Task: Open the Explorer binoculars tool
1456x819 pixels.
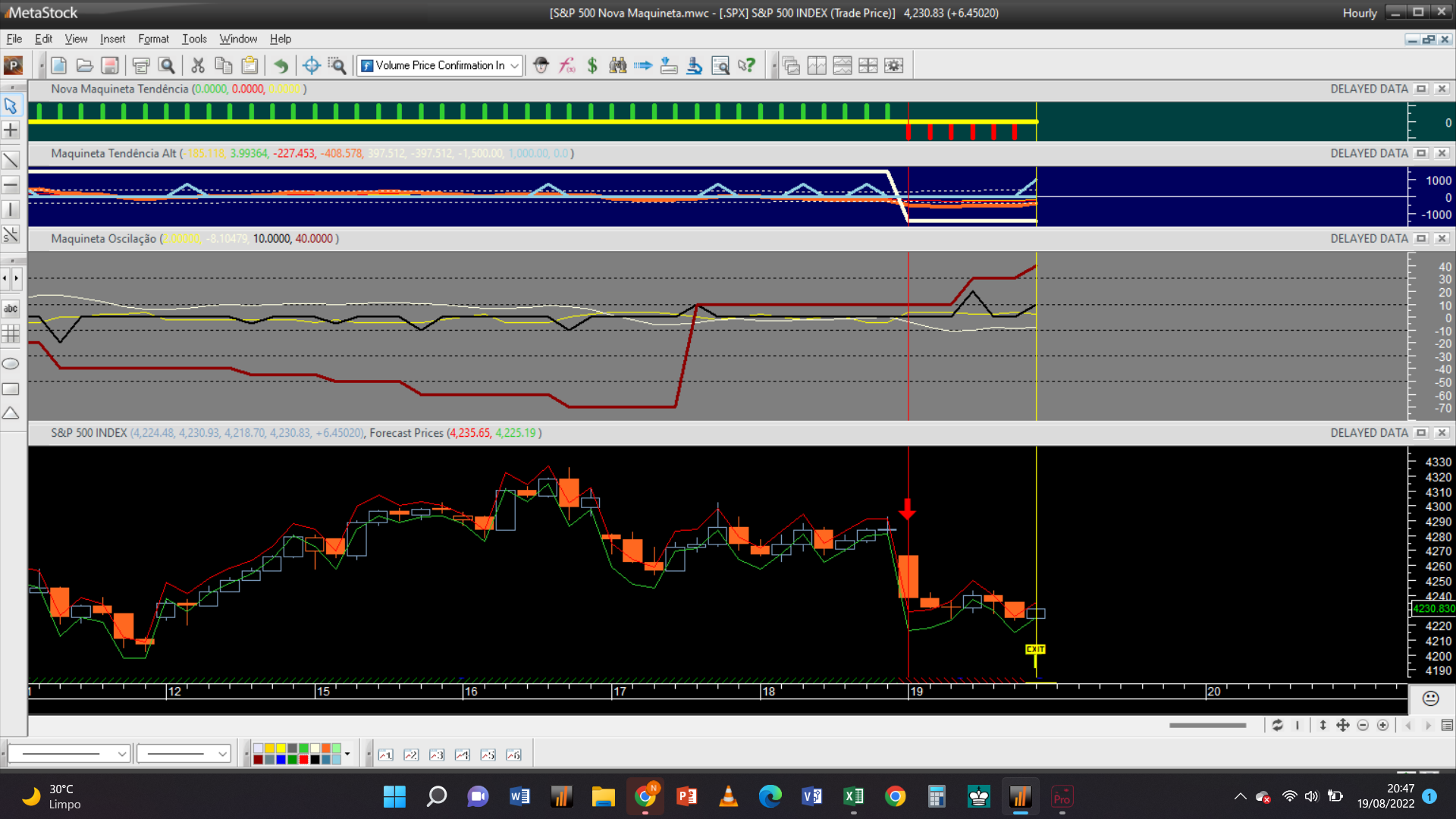Action: [618, 66]
